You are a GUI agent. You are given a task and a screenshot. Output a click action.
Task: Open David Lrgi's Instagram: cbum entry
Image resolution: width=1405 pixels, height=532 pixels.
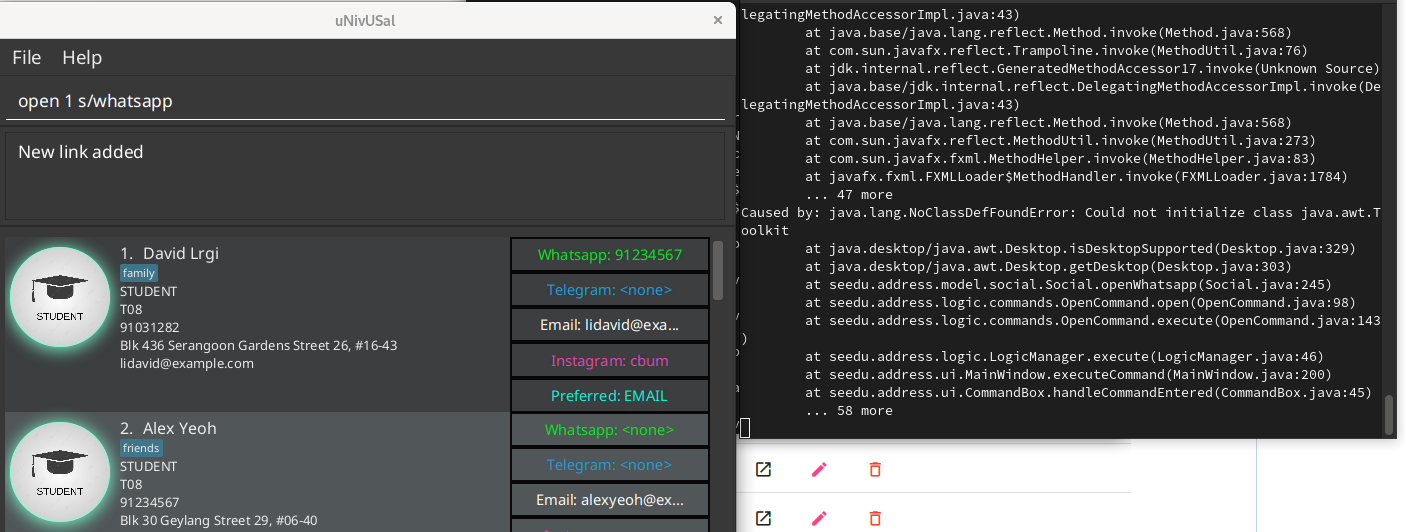coord(610,360)
